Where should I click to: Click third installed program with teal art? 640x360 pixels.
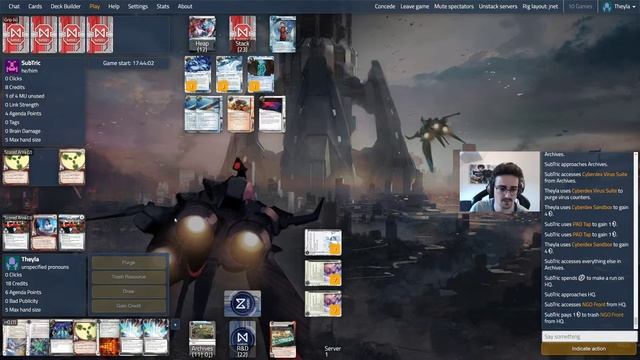click(261, 74)
